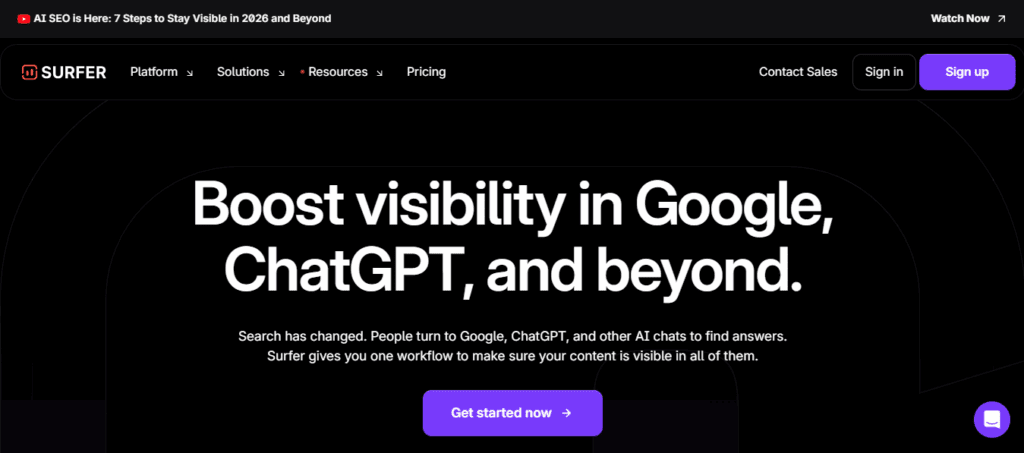Screen dimensions: 1024x453
Task: Open the Solutions menu label
Action: tap(243, 72)
